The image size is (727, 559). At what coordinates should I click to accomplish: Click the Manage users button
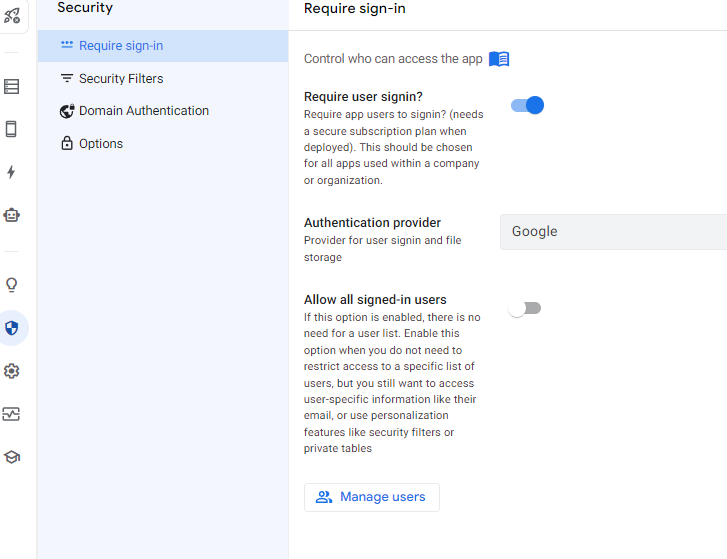(x=372, y=497)
